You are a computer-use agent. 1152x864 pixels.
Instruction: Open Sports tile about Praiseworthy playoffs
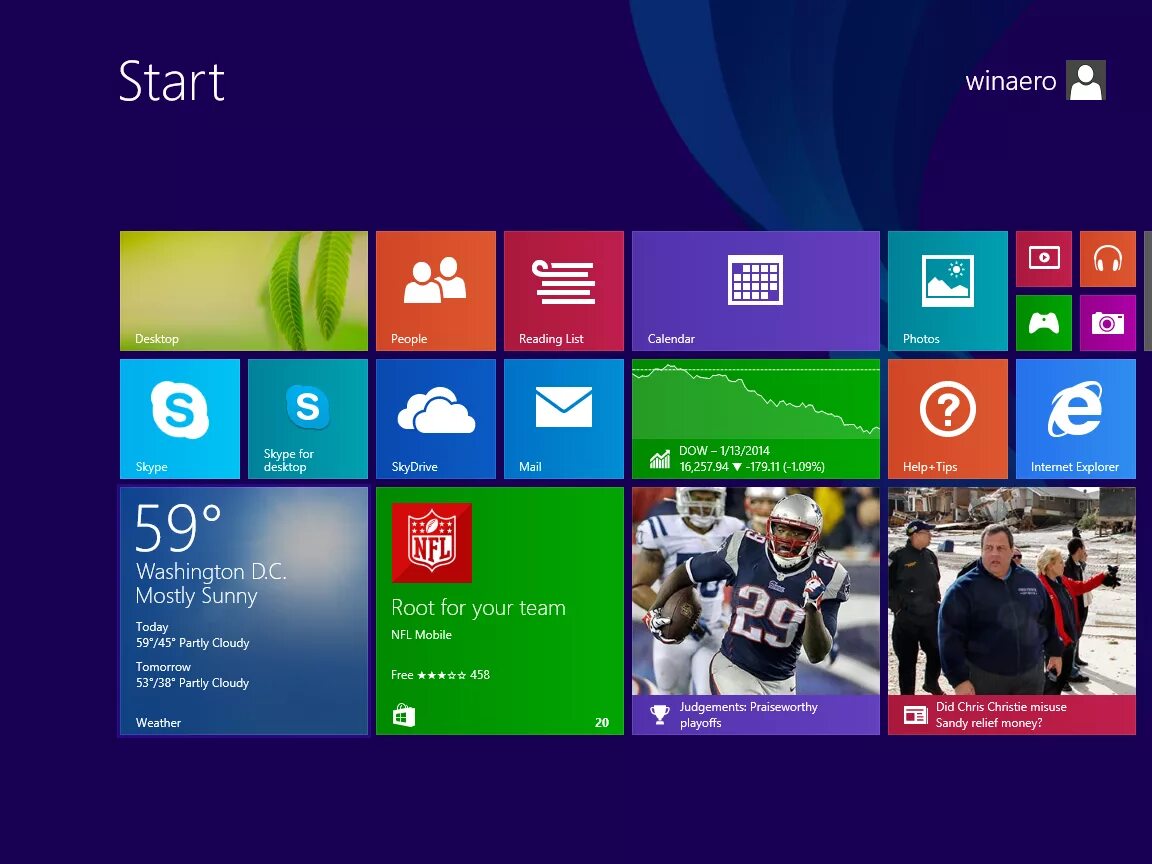click(x=755, y=611)
